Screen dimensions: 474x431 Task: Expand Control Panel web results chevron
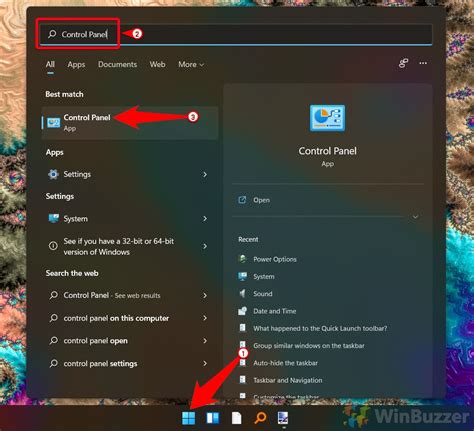(205, 295)
